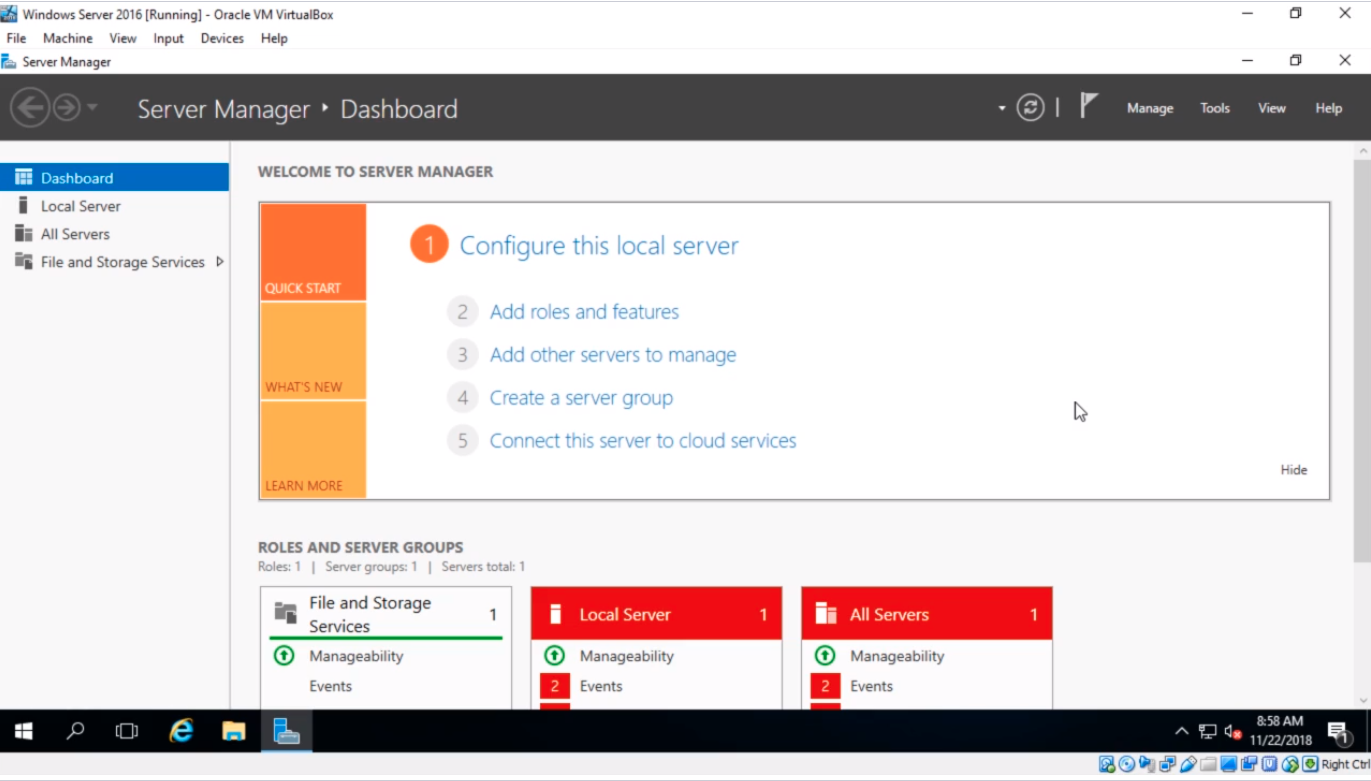Open the Server Manager Help menu
This screenshot has height=781, width=1371.
pos(1328,108)
